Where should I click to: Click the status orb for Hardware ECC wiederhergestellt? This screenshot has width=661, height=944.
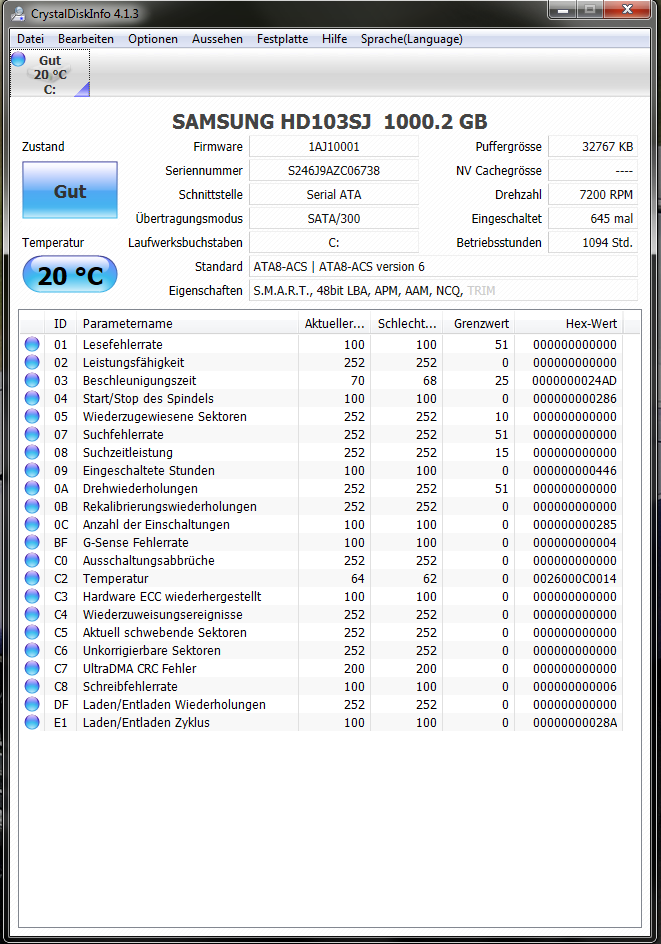[x=32, y=596]
